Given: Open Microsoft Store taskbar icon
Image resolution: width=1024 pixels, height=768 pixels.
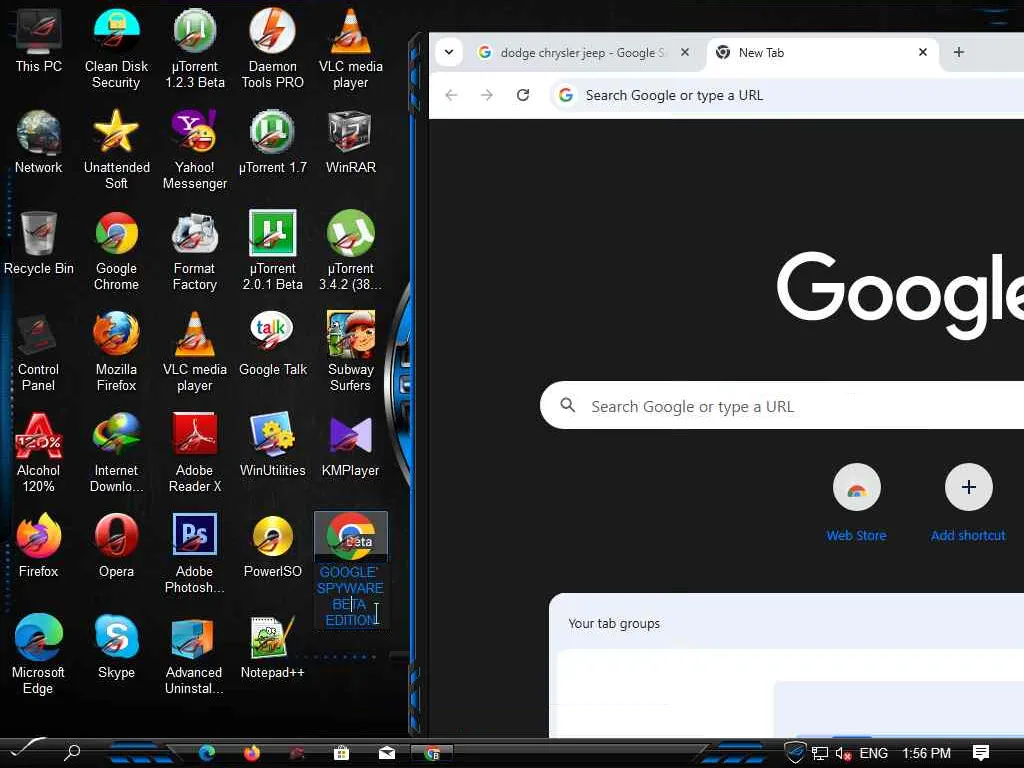Looking at the screenshot, I should pyautogui.click(x=341, y=753).
